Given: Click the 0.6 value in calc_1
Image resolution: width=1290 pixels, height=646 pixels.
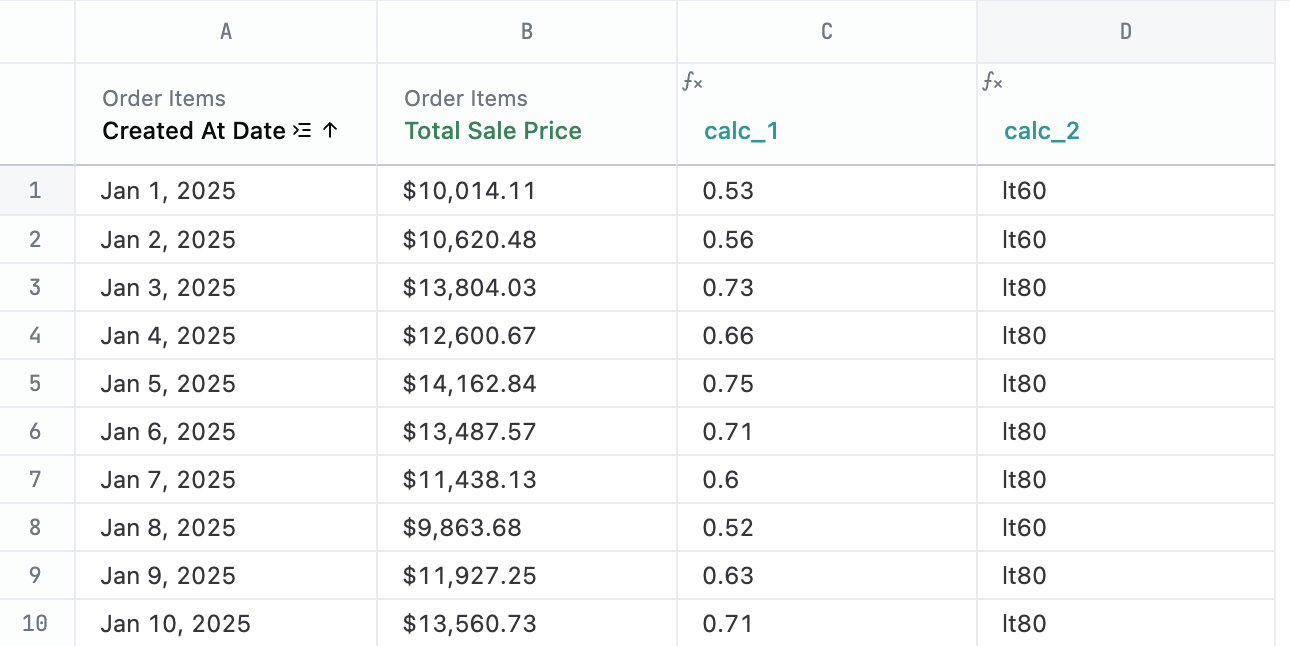Looking at the screenshot, I should pyautogui.click(x=720, y=480).
